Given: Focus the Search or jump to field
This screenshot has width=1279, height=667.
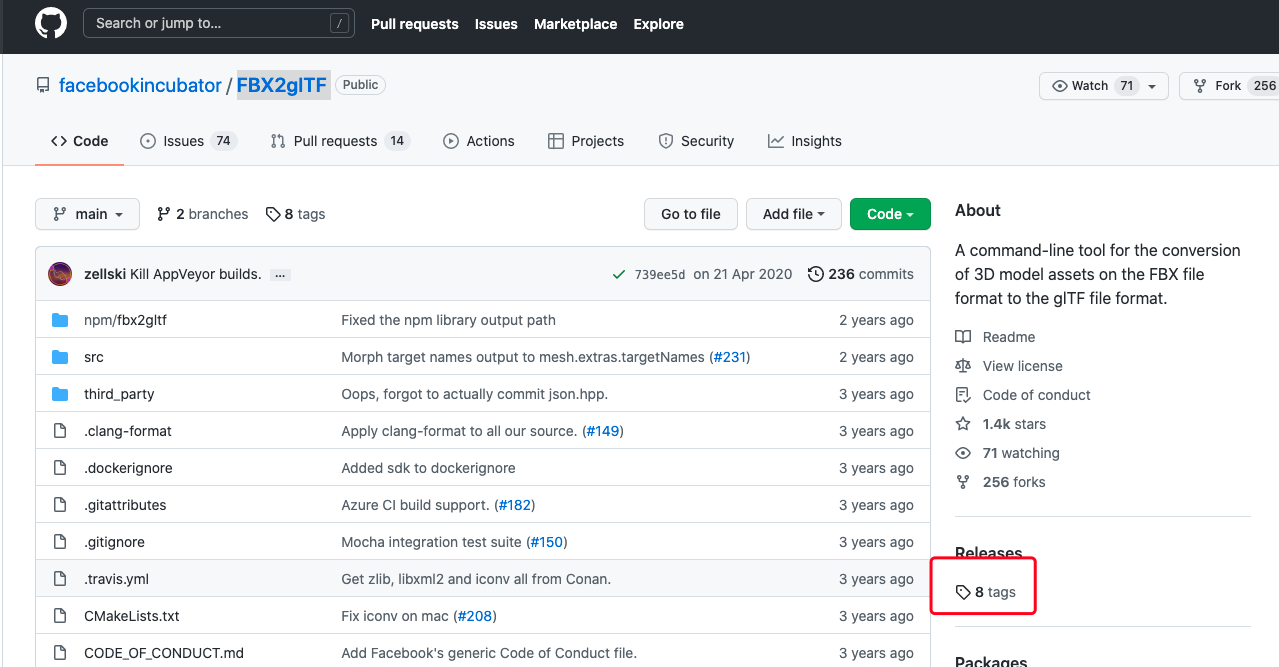Looking at the screenshot, I should coord(218,23).
